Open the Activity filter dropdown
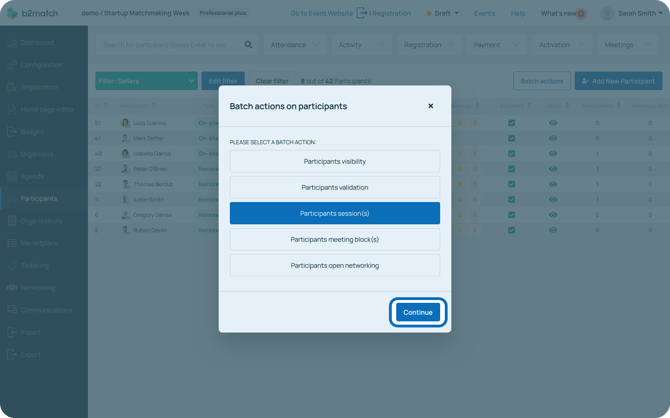This screenshot has height=418, width=670. pyautogui.click(x=361, y=44)
